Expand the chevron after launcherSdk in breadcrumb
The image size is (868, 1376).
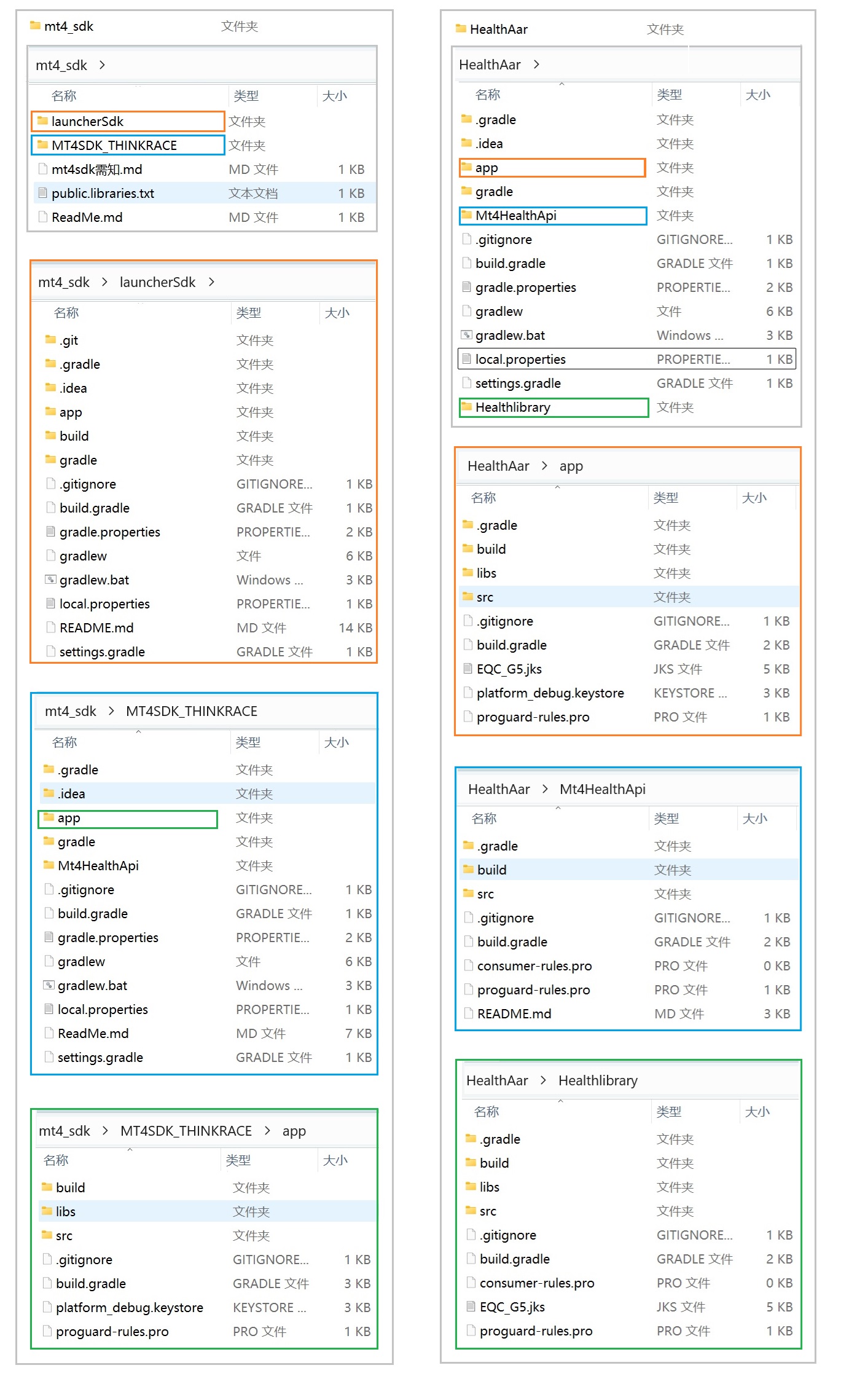[x=212, y=282]
